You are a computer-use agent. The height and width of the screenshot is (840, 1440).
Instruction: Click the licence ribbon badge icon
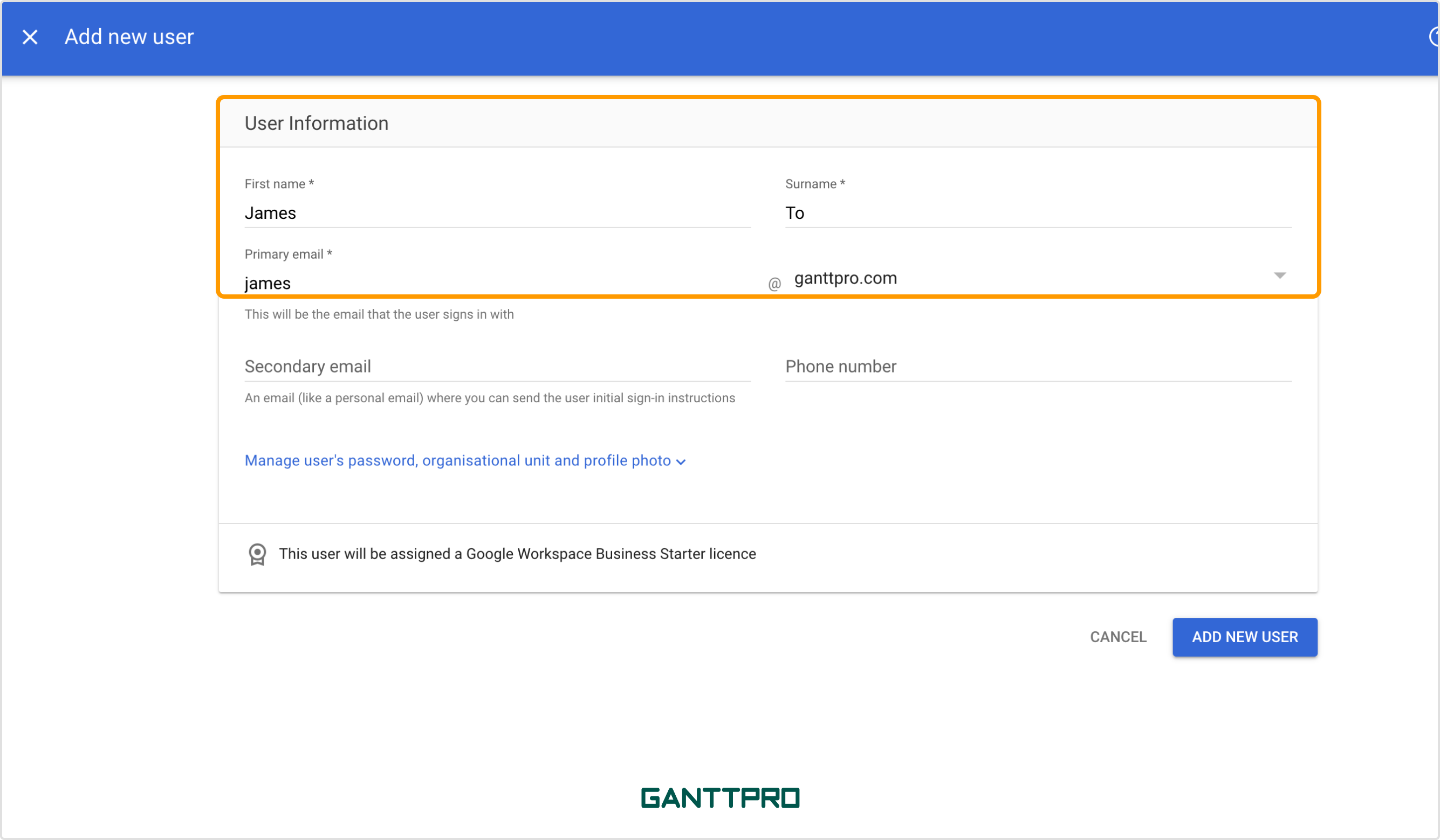257,554
